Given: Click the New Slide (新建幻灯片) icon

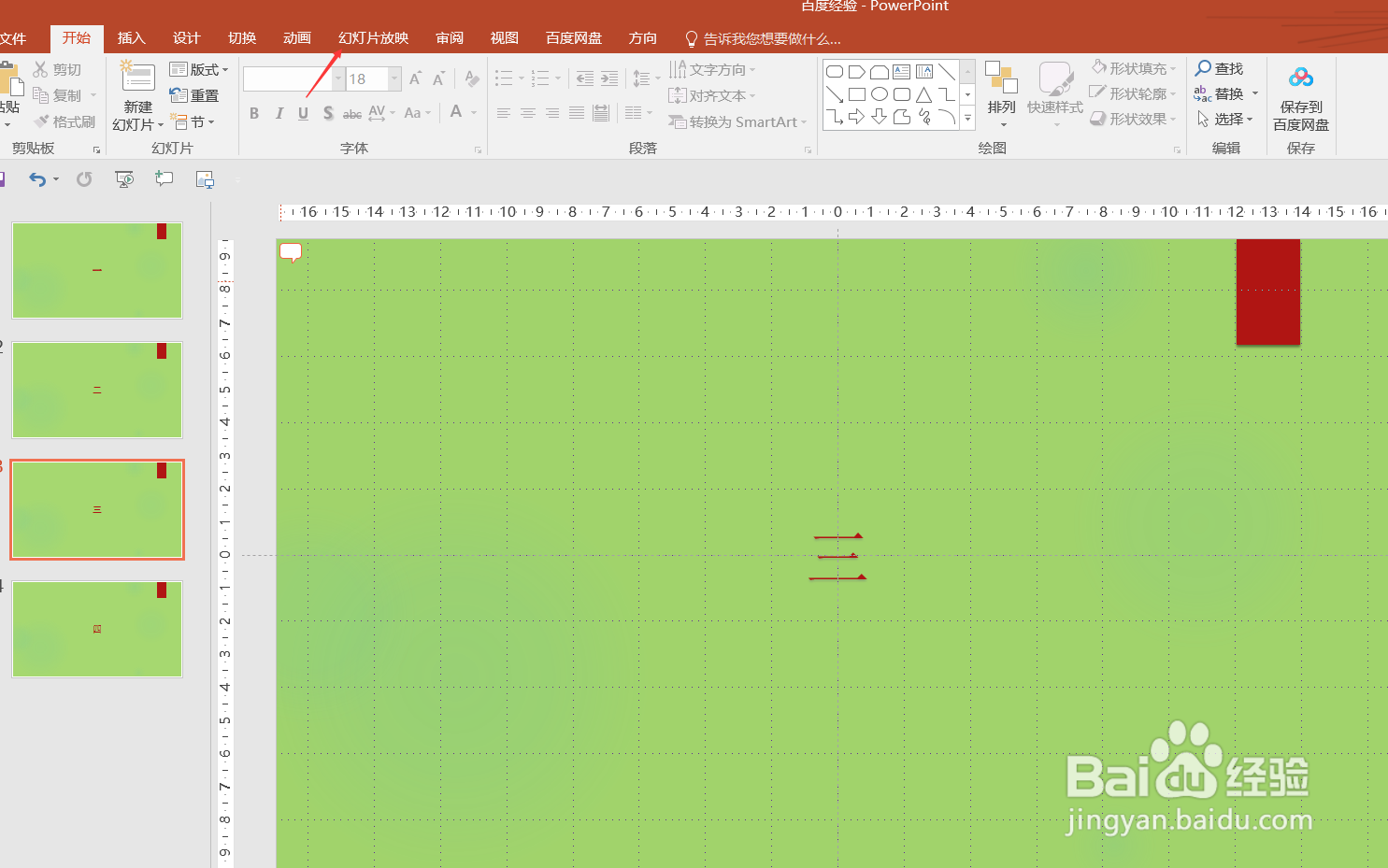Looking at the screenshot, I should [x=137, y=77].
